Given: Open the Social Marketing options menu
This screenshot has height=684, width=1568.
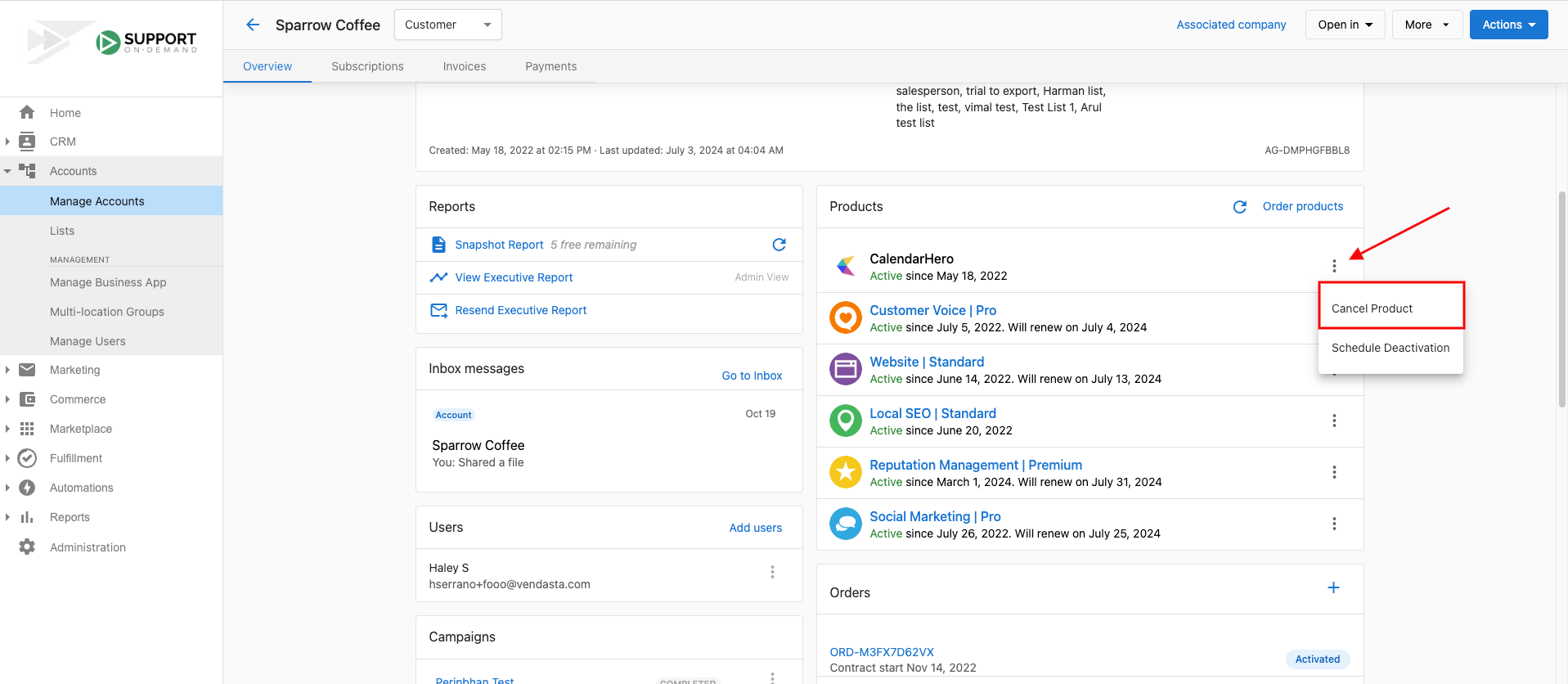Looking at the screenshot, I should click(x=1334, y=524).
